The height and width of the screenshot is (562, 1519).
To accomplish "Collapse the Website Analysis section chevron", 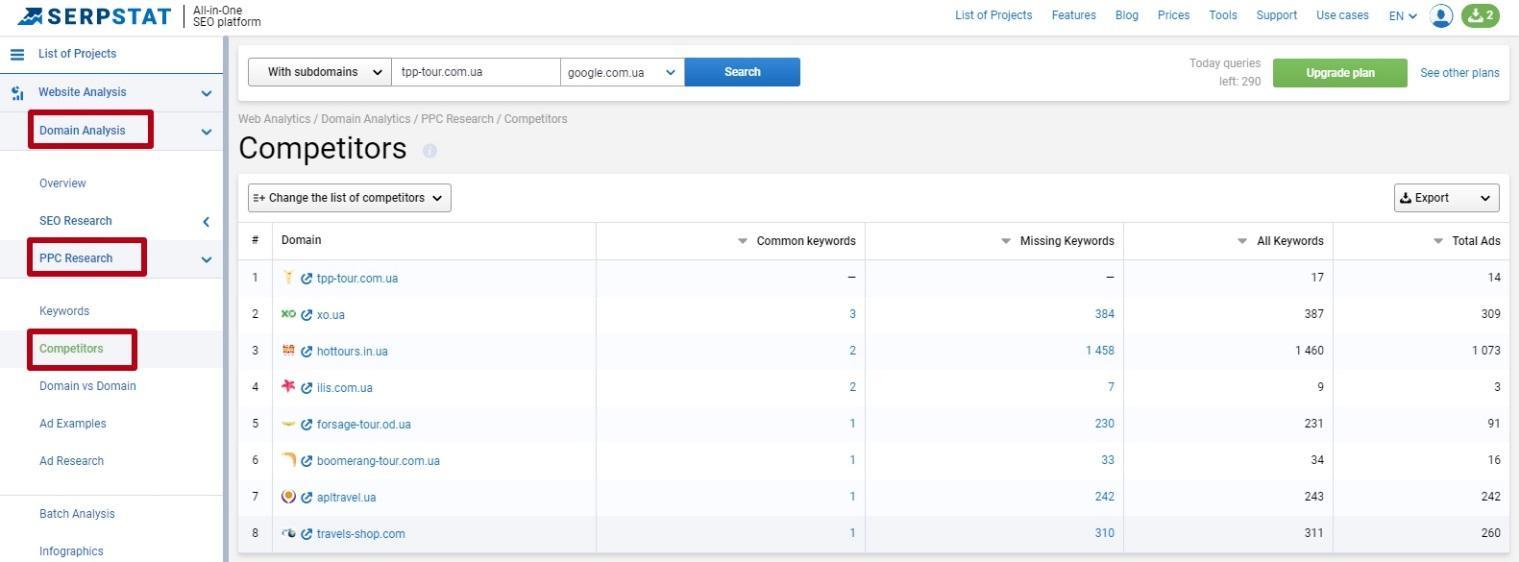I will coord(206,93).
